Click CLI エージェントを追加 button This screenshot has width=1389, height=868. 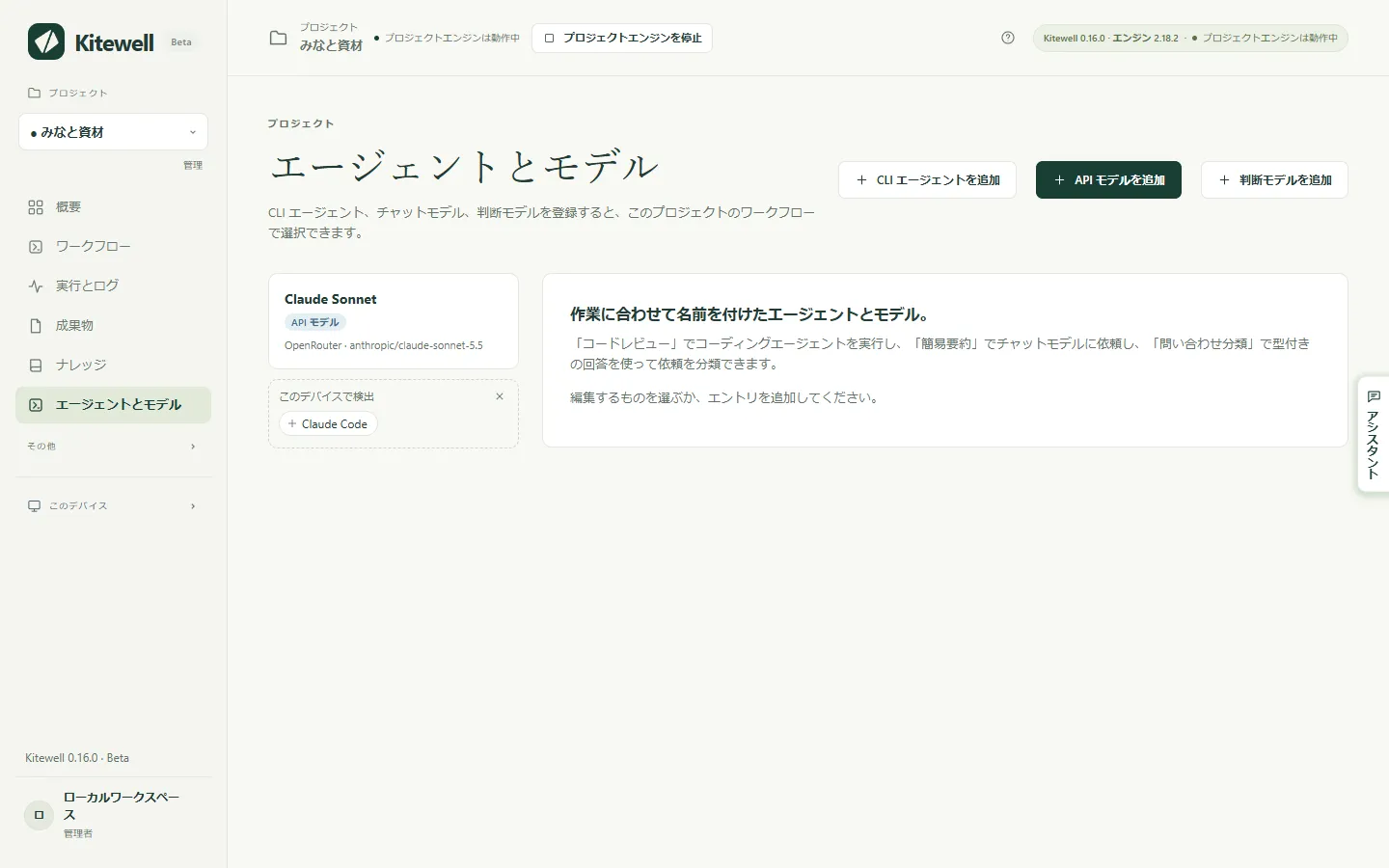[927, 180]
